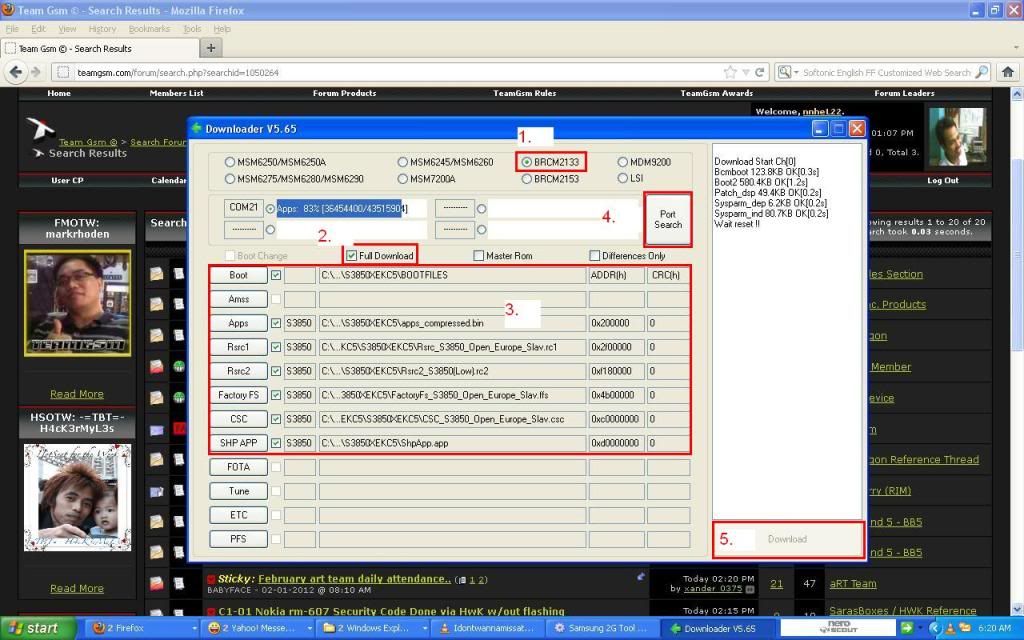Open the search engine dropdown in Firefox
Screen dimensions: 1024x640
(x=796, y=72)
